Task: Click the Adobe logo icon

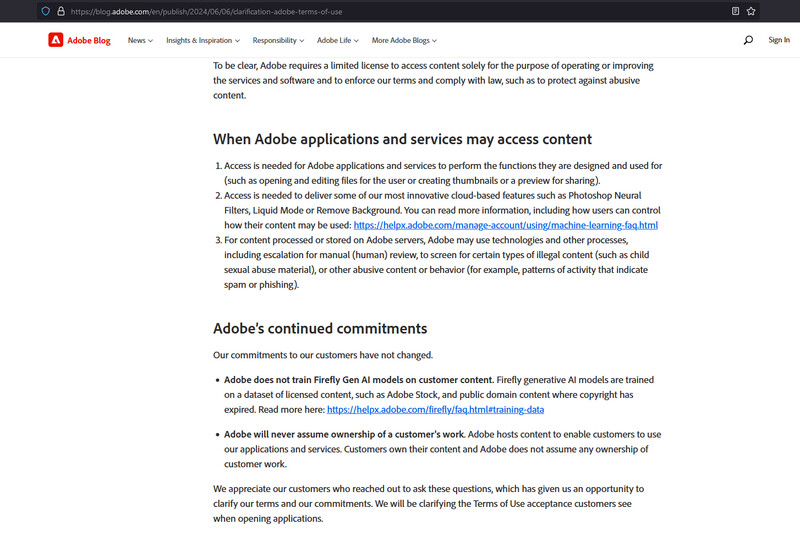Action: [56, 40]
